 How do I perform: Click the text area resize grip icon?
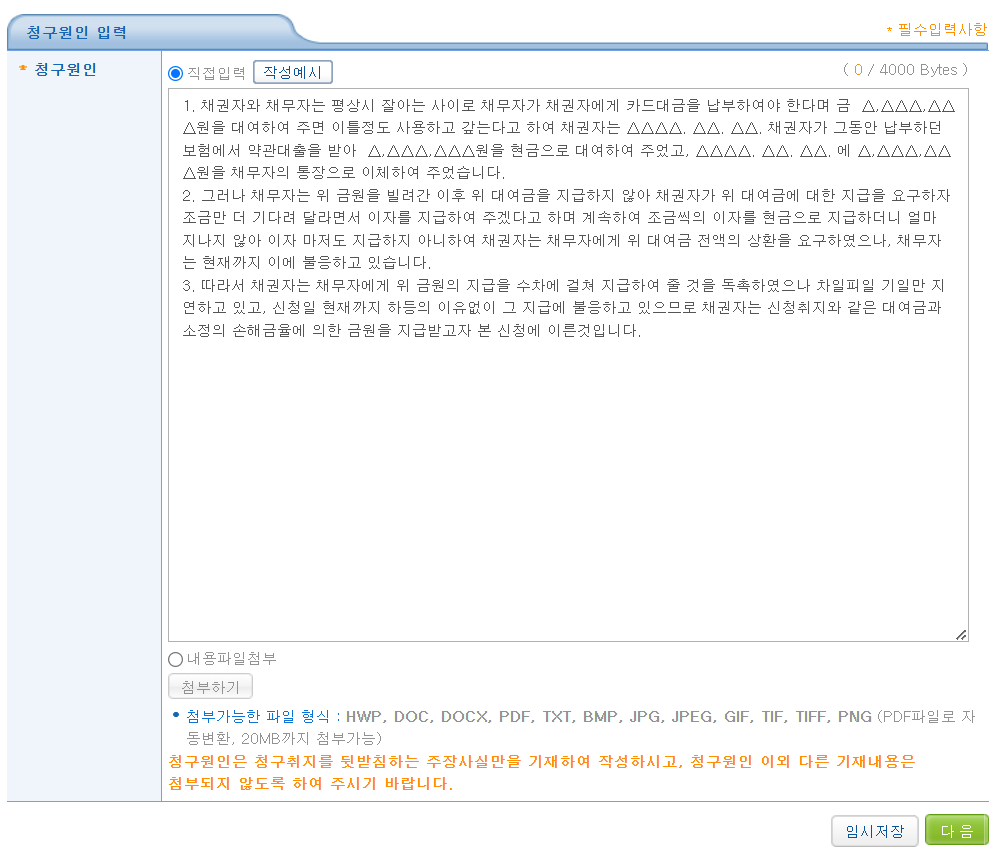(x=961, y=634)
